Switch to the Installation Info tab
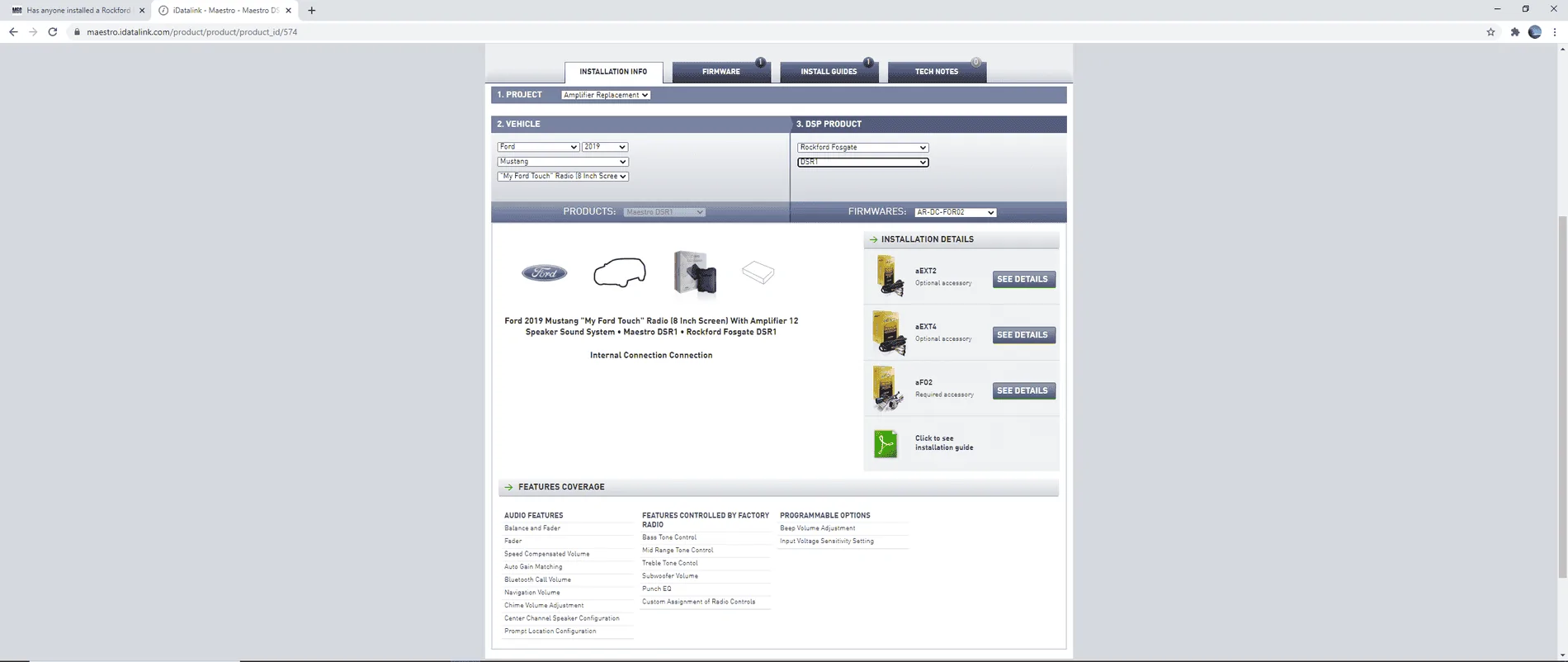This screenshot has width=1568, height=662. pos(613,72)
